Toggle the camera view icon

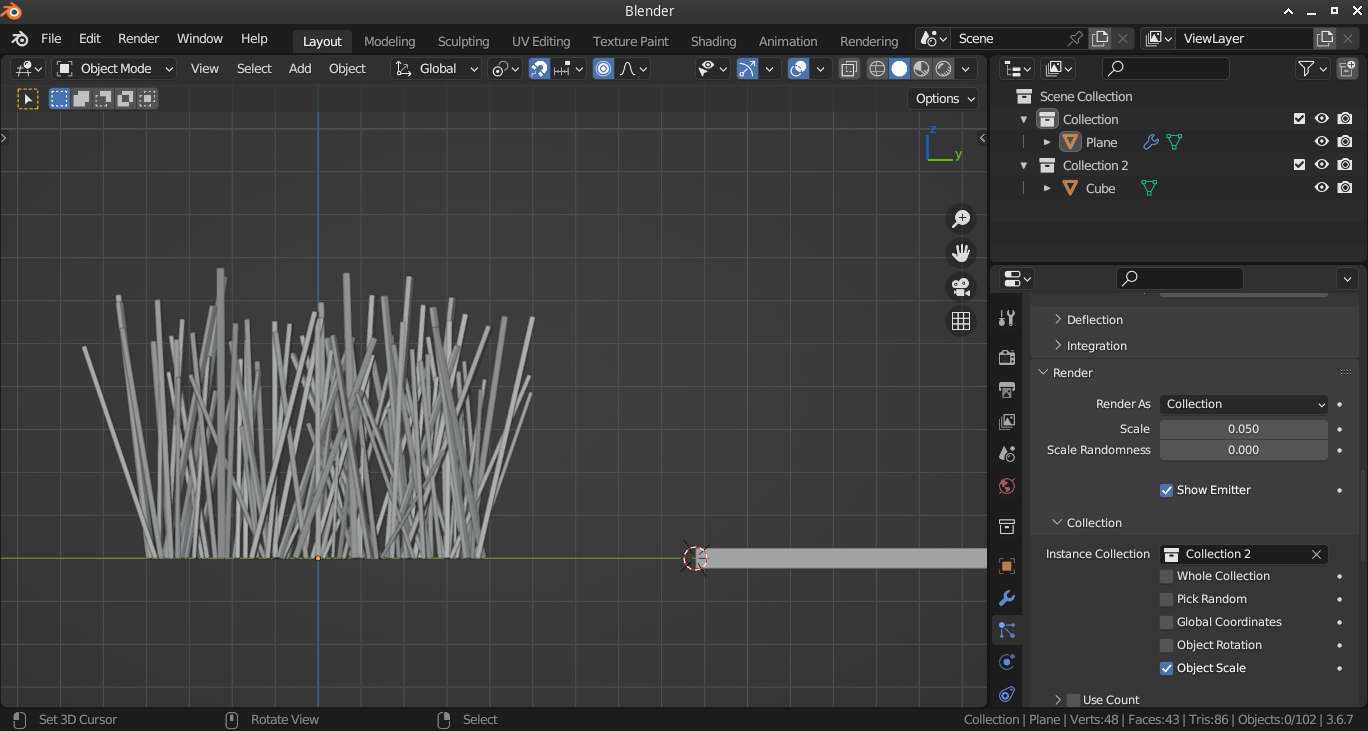pos(961,287)
